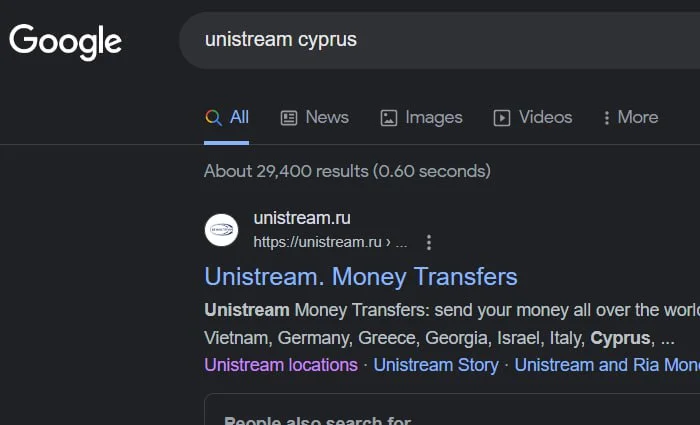Open "Unistream. Money Transfers" result title
The width and height of the screenshot is (700, 425).
pos(361,276)
